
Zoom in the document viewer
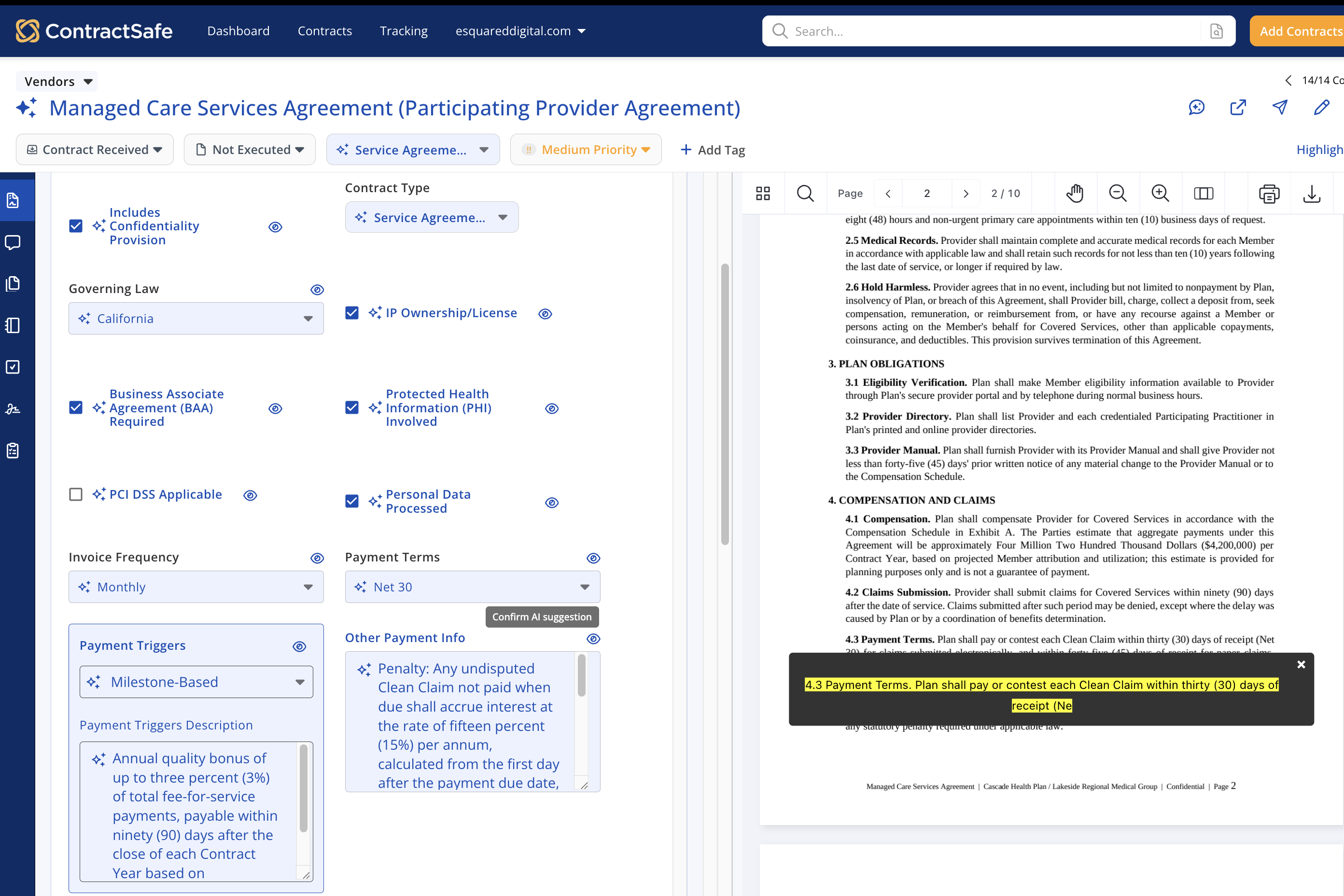[x=1160, y=193]
